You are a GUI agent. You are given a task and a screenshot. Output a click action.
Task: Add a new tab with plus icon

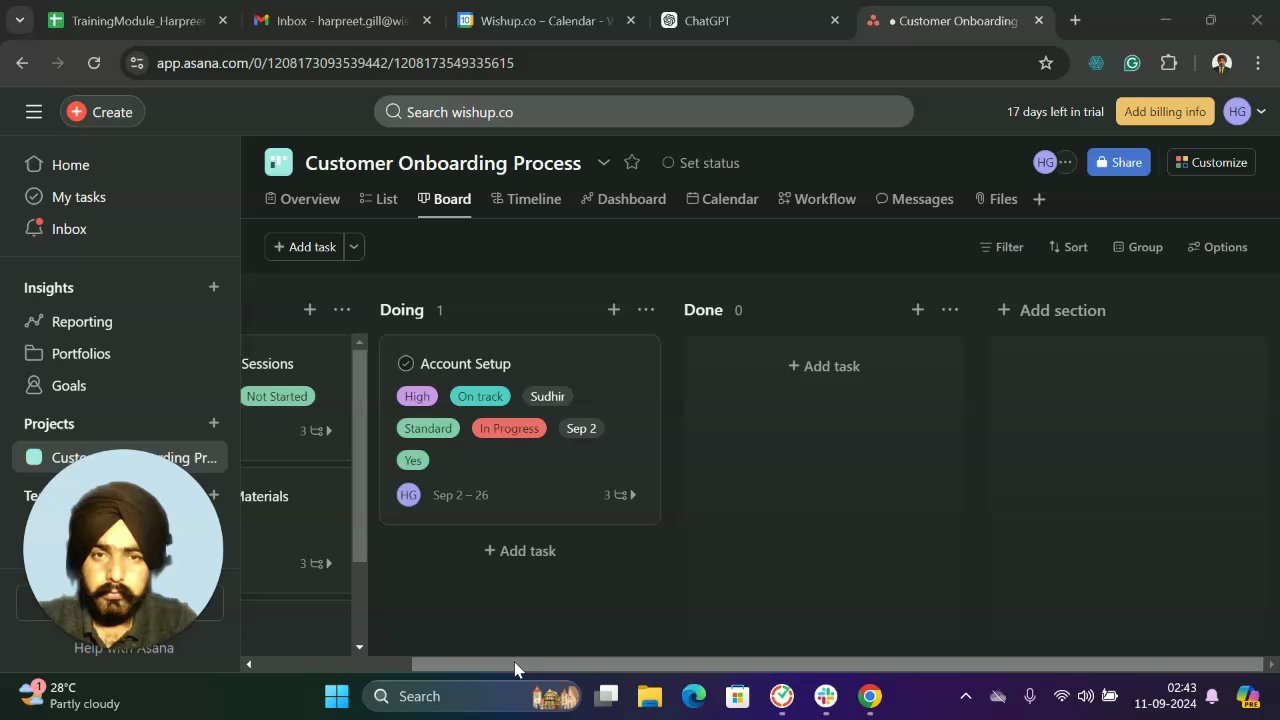click(1039, 199)
